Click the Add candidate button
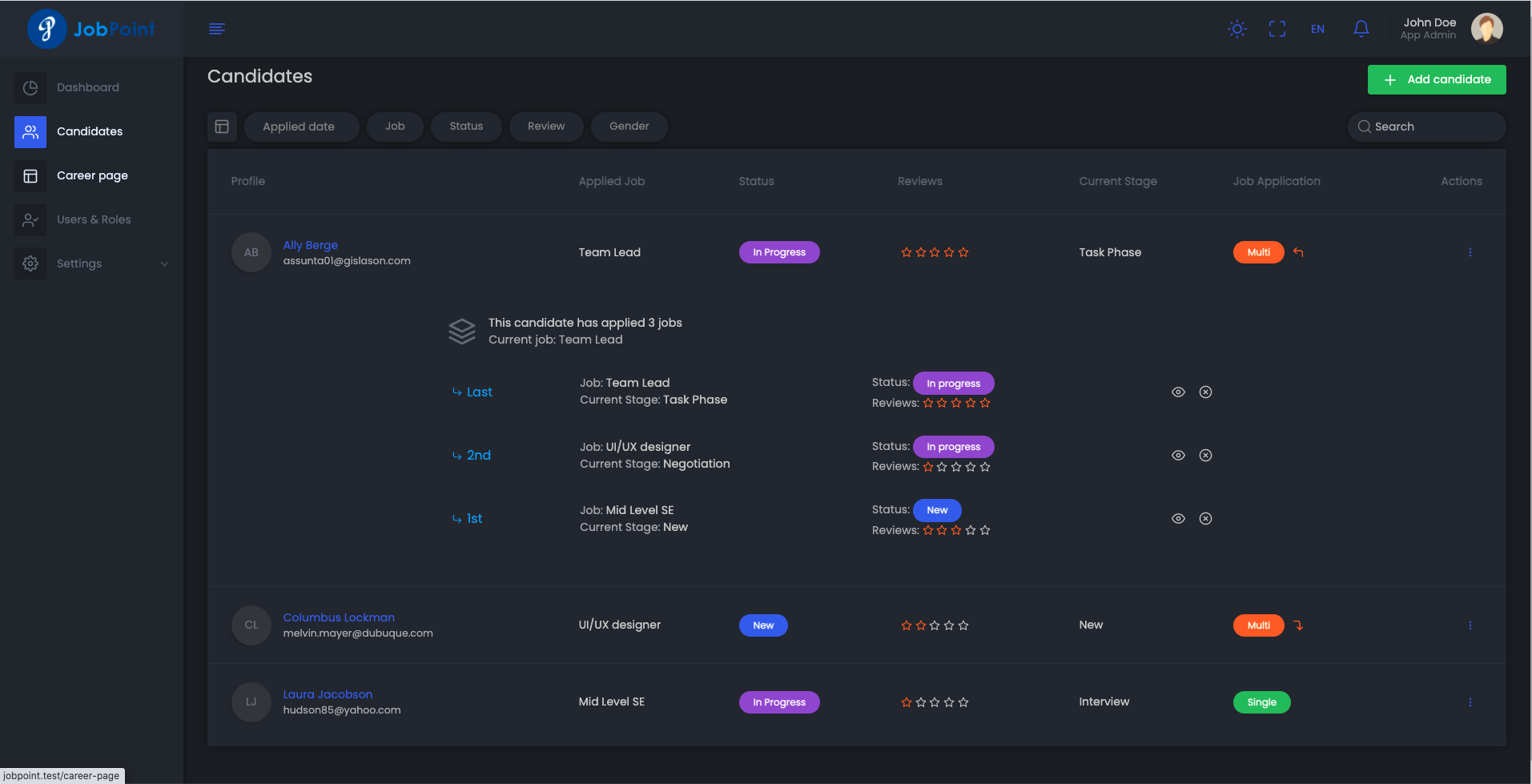 (1436, 79)
